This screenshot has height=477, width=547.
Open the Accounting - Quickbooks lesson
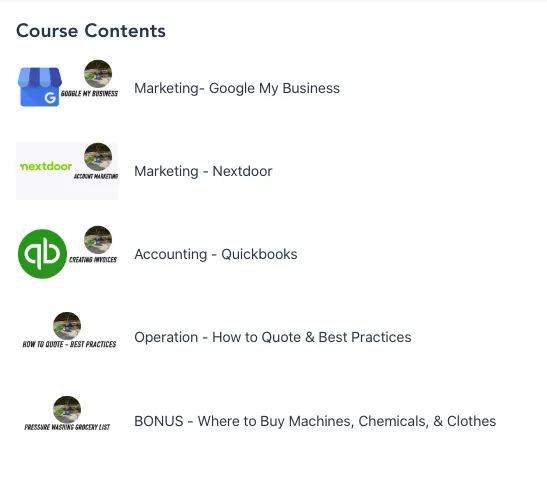216,254
